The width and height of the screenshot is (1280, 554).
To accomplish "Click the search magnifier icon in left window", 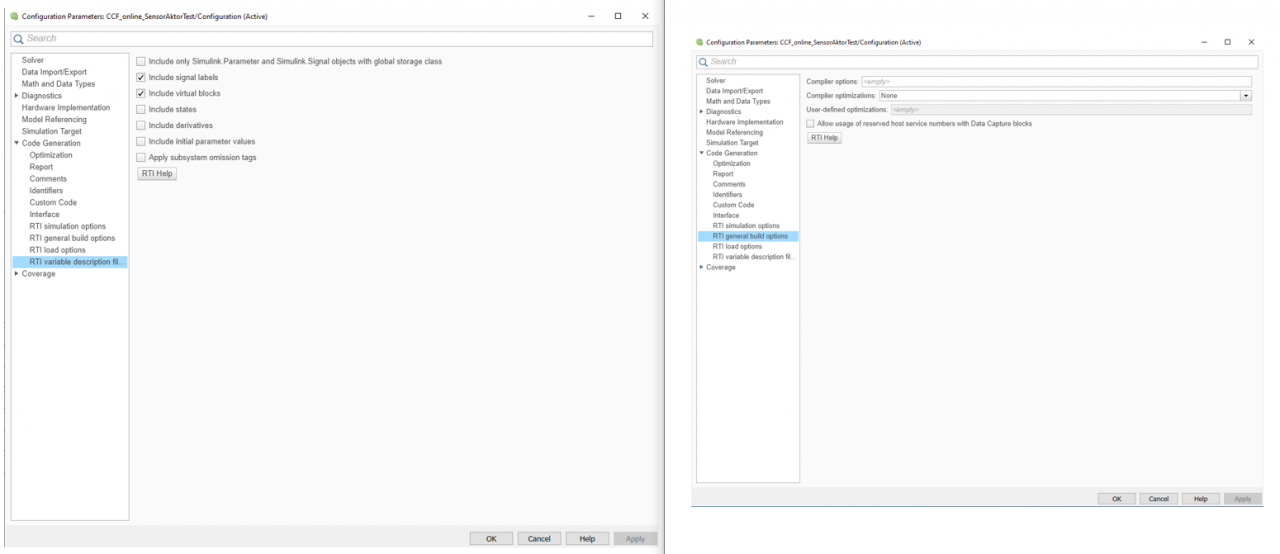I will (x=19, y=39).
